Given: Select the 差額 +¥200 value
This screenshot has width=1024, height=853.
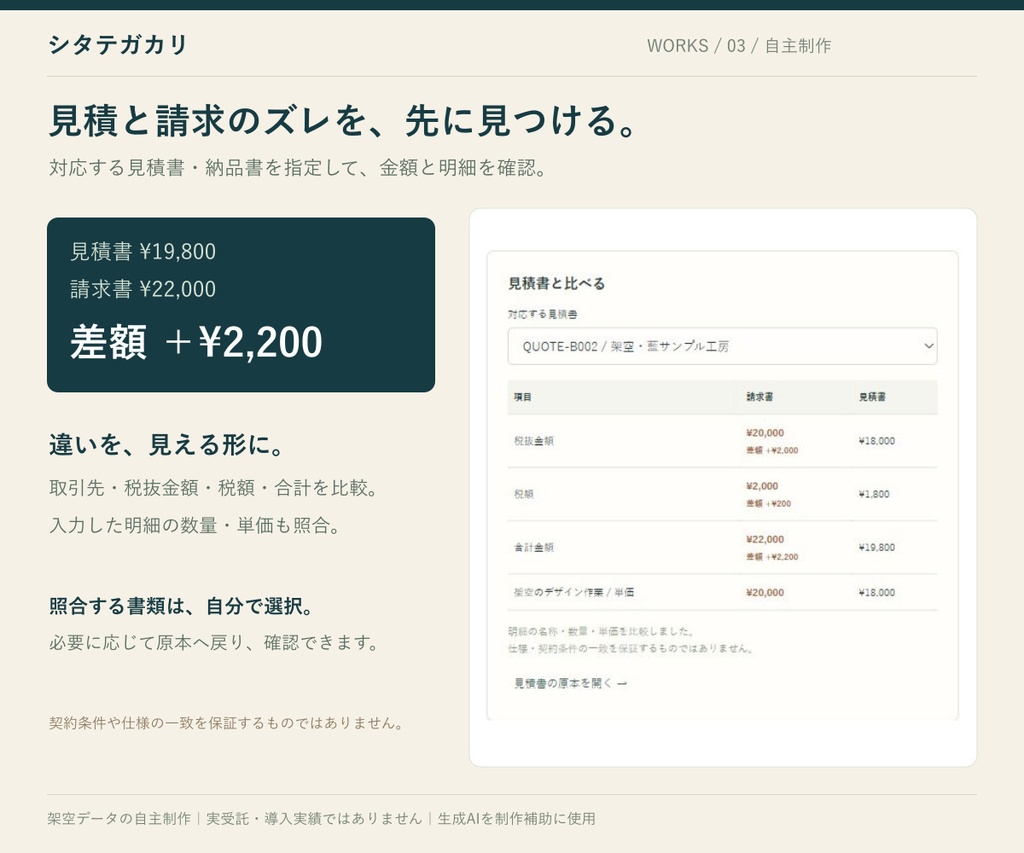Looking at the screenshot, I should (x=769, y=504).
